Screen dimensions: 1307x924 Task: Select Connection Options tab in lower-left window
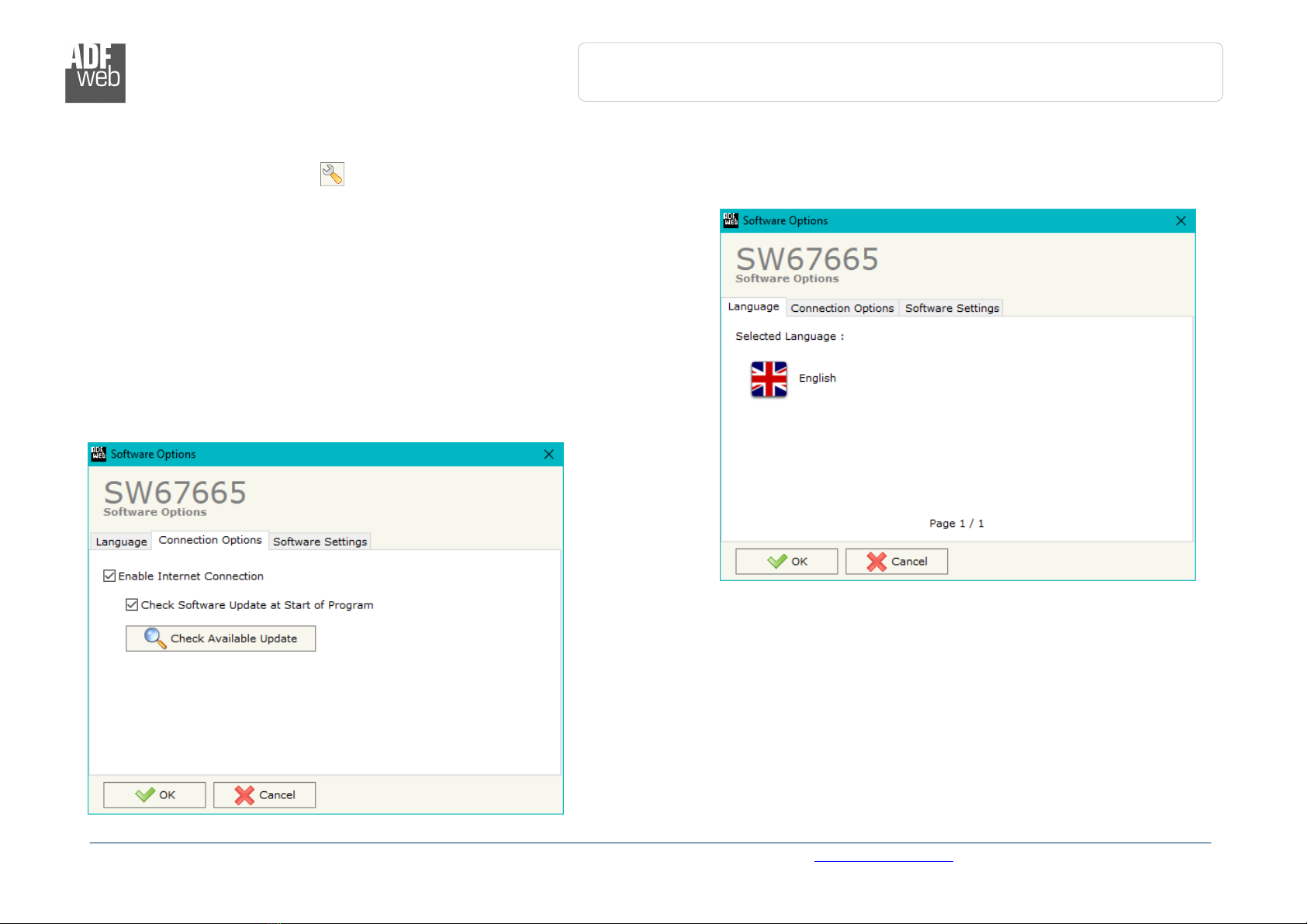point(210,540)
